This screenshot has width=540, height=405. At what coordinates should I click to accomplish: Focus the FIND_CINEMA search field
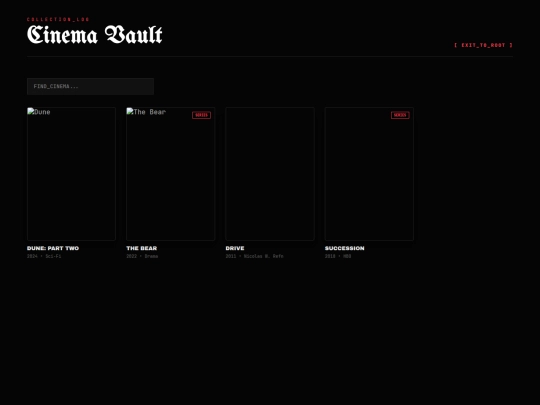(90, 86)
